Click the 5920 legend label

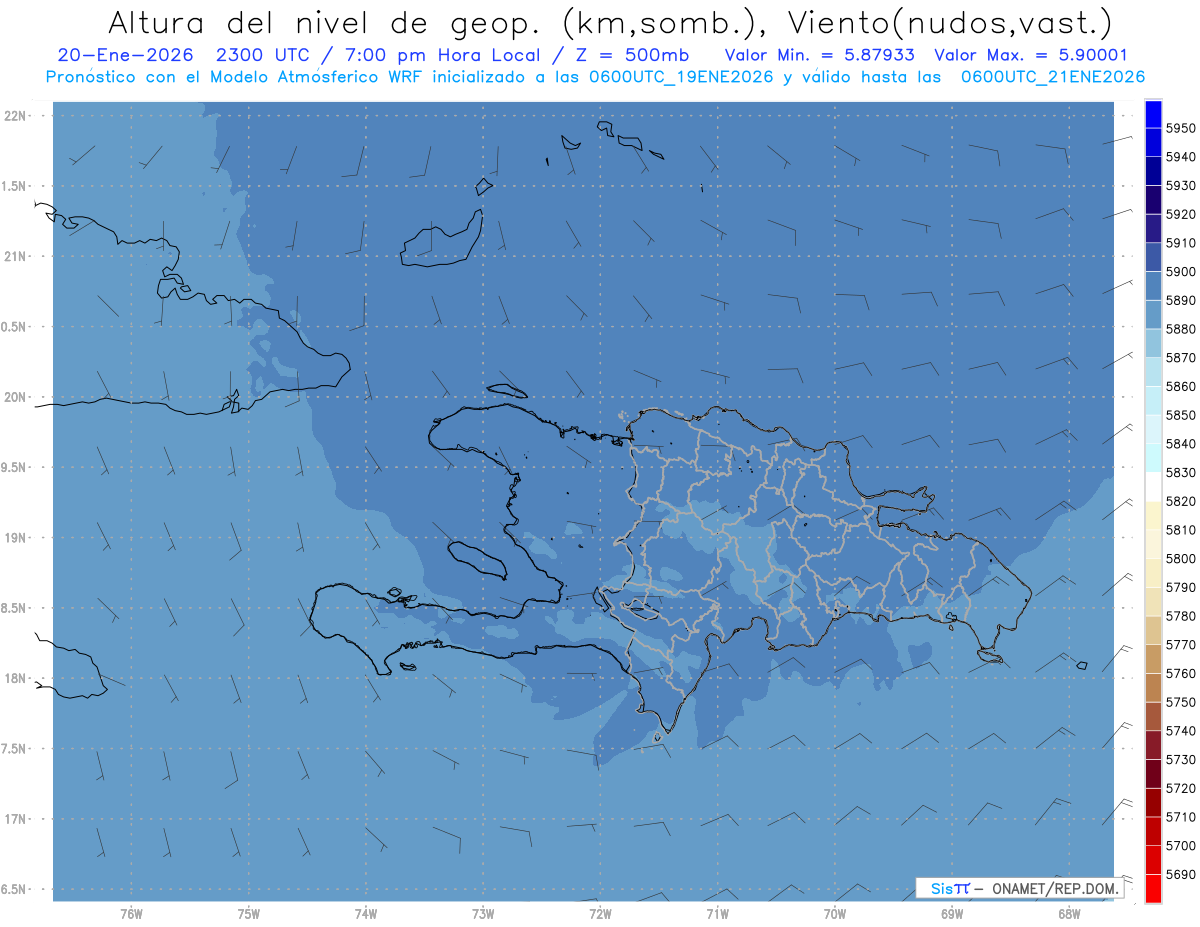coord(1180,214)
